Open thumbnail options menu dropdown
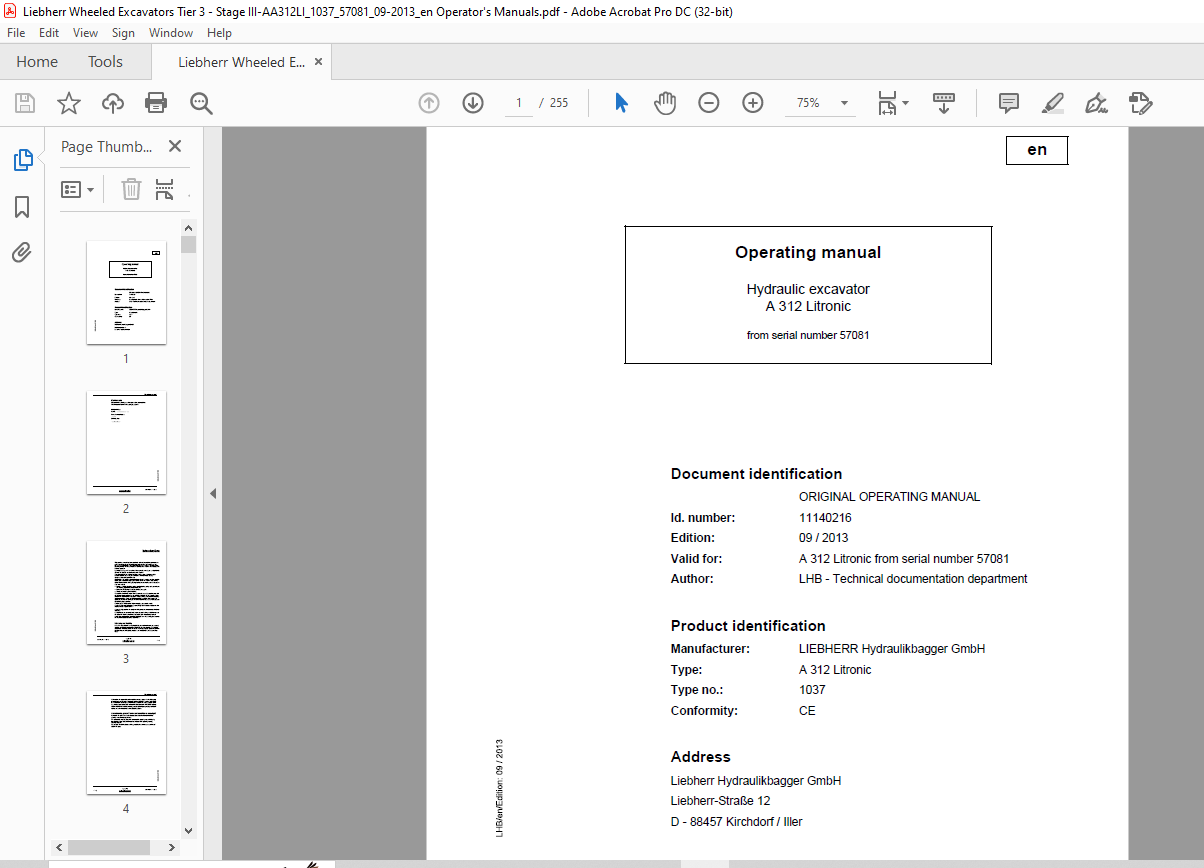This screenshot has width=1204, height=868. tap(78, 189)
